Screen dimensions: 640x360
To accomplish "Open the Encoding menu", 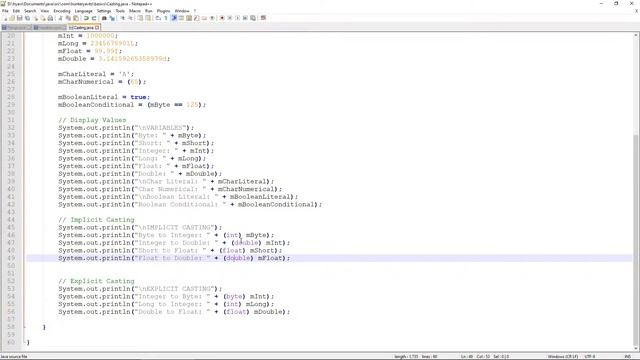I will tap(62, 11).
